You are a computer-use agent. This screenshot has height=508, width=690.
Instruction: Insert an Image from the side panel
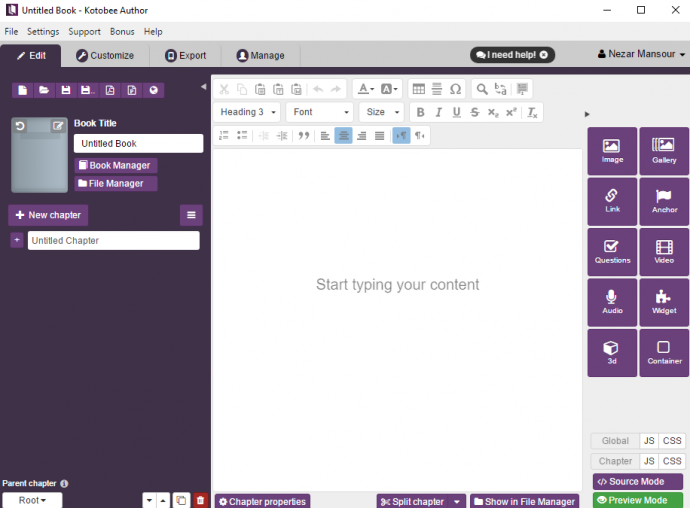612,151
